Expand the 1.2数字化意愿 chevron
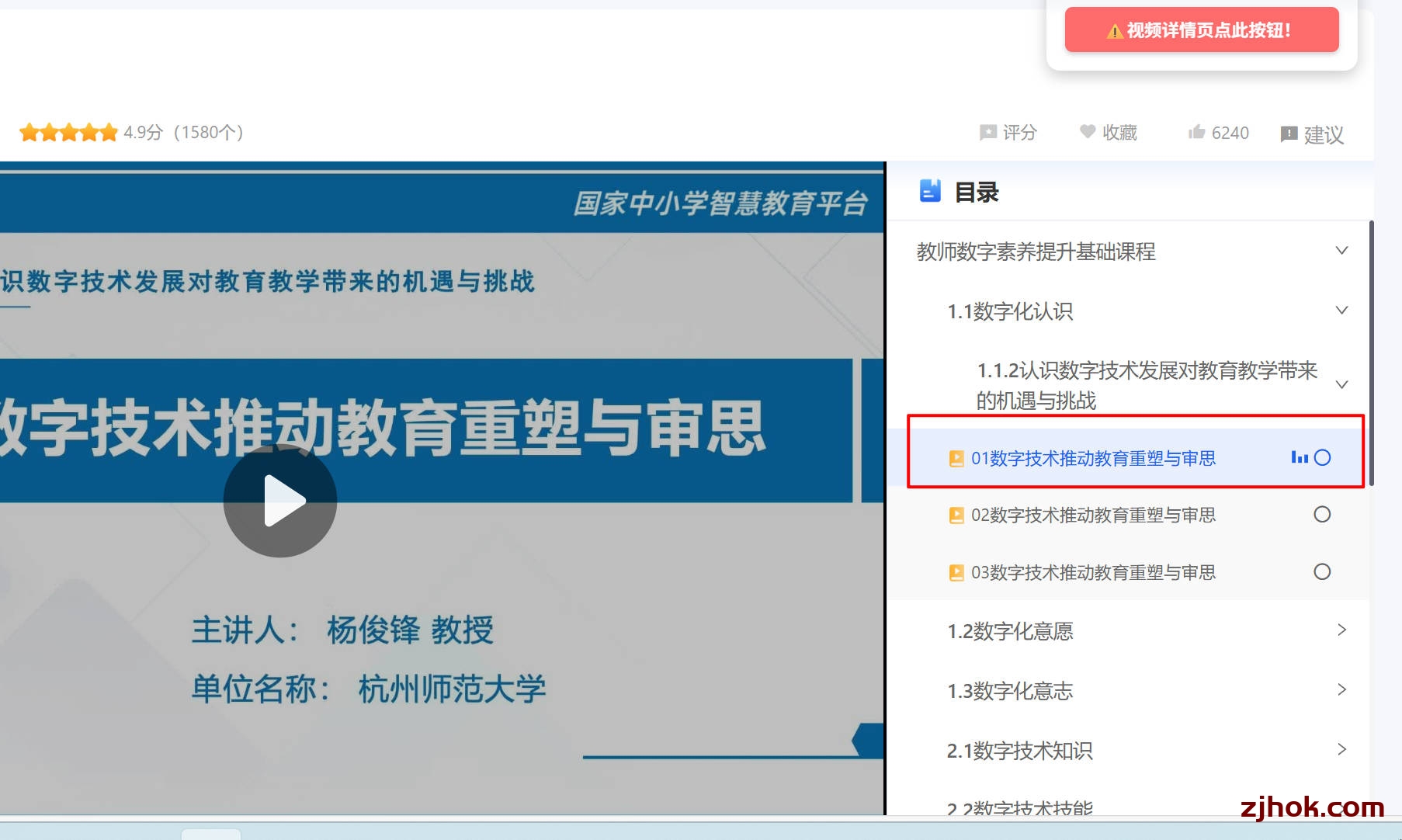This screenshot has width=1402, height=840. click(1341, 630)
